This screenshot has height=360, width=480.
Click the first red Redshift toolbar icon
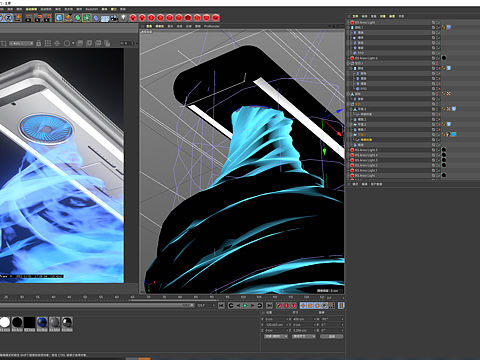(133, 17)
